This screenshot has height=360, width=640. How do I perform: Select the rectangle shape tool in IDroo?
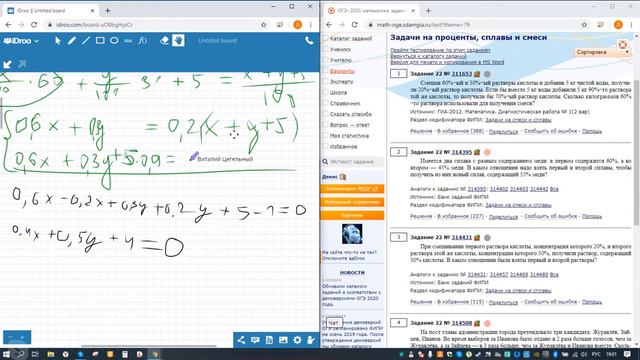click(x=100, y=40)
